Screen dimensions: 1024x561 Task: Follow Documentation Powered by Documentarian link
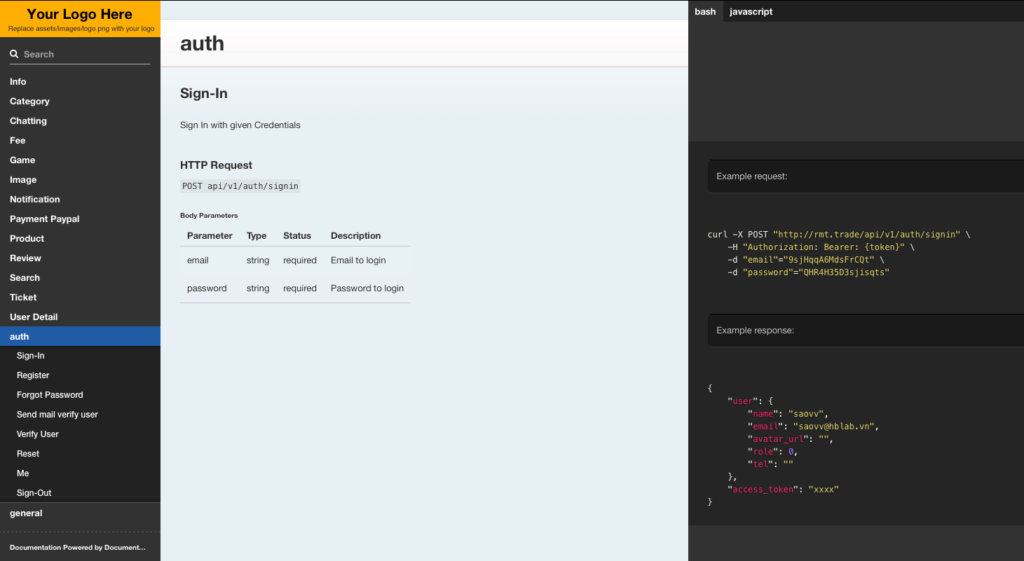77,547
